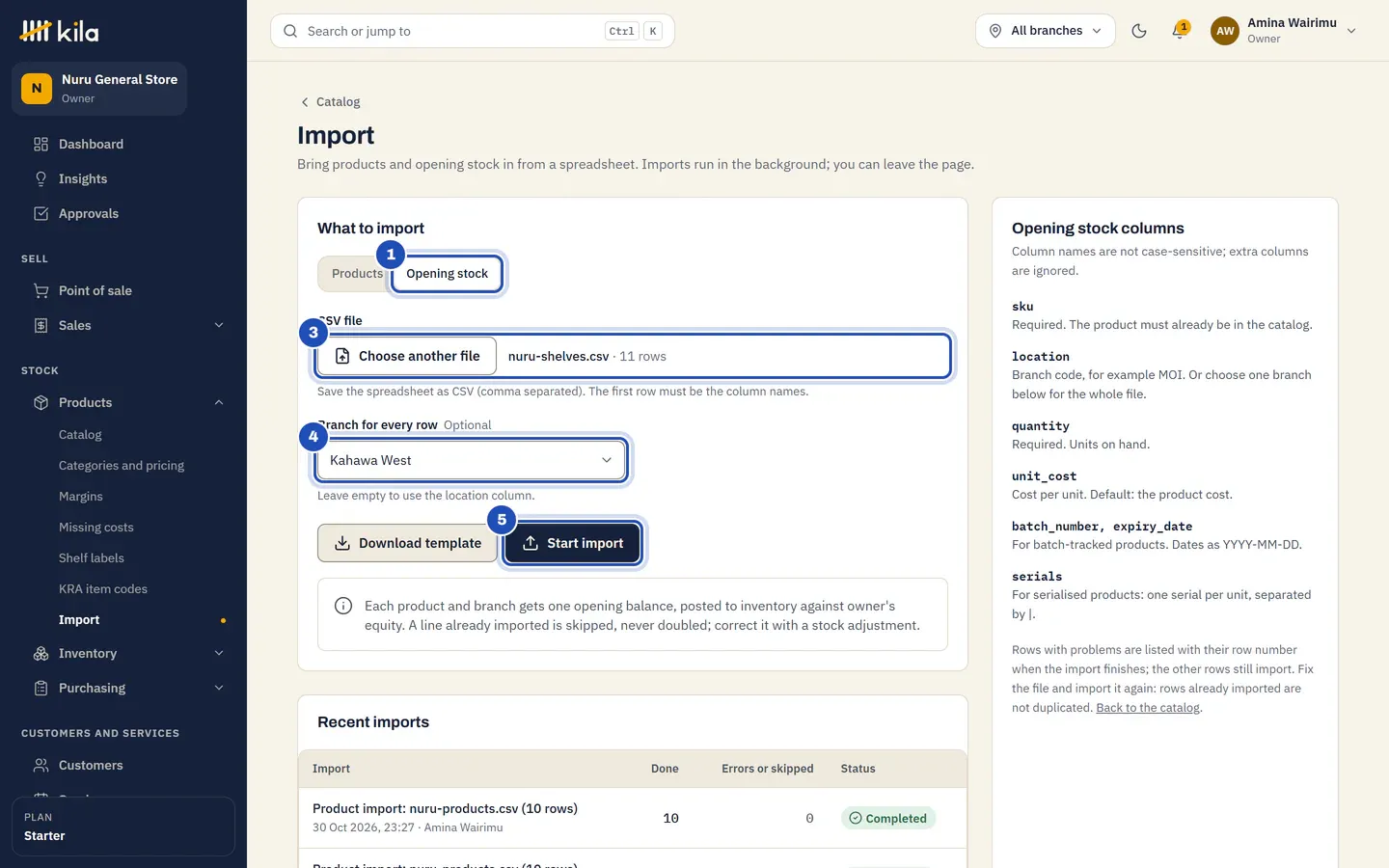Open the notifications bell
Screen dimensions: 1389x868
pos(1179,31)
